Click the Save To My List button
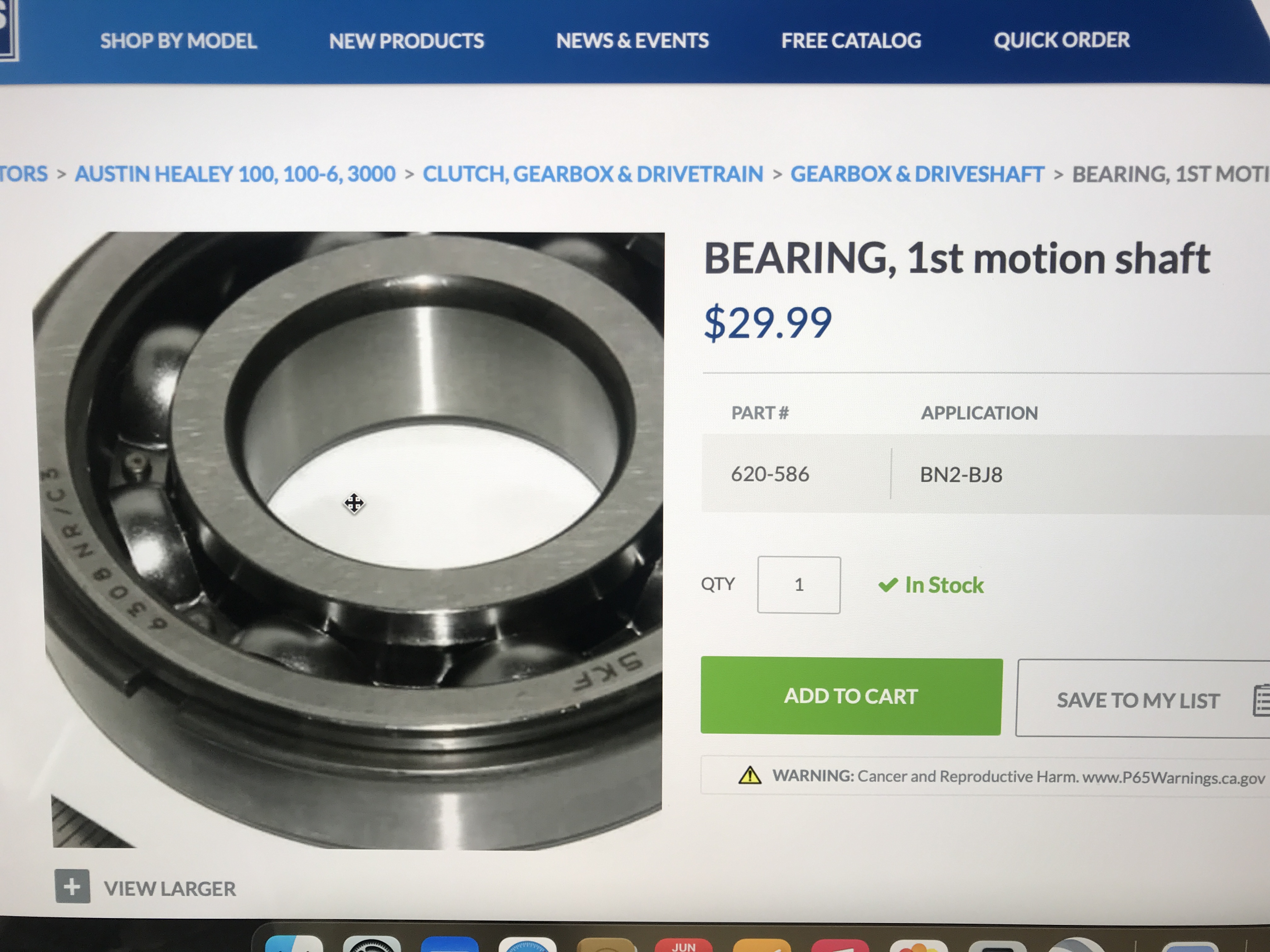Viewport: 1270px width, 952px height. coord(1142,699)
